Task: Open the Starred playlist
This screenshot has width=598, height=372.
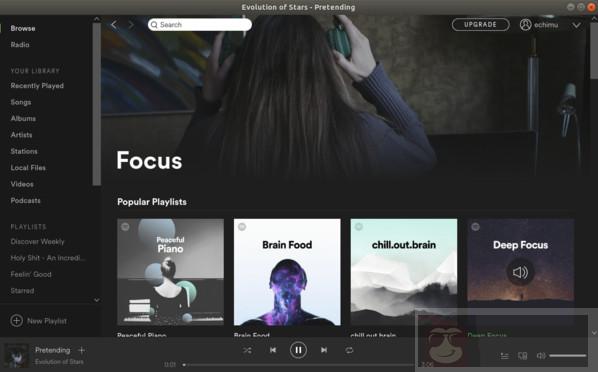Action: (x=22, y=291)
